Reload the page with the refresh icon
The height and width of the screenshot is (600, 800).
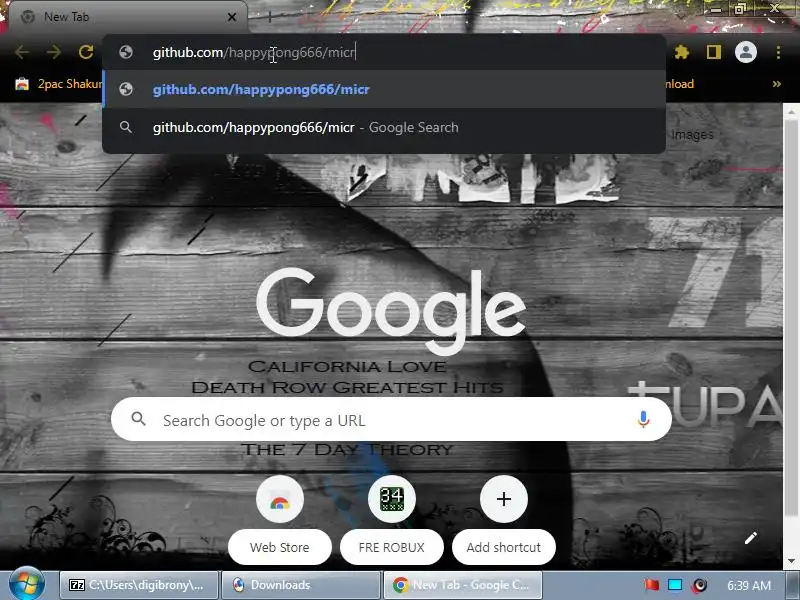pos(86,52)
